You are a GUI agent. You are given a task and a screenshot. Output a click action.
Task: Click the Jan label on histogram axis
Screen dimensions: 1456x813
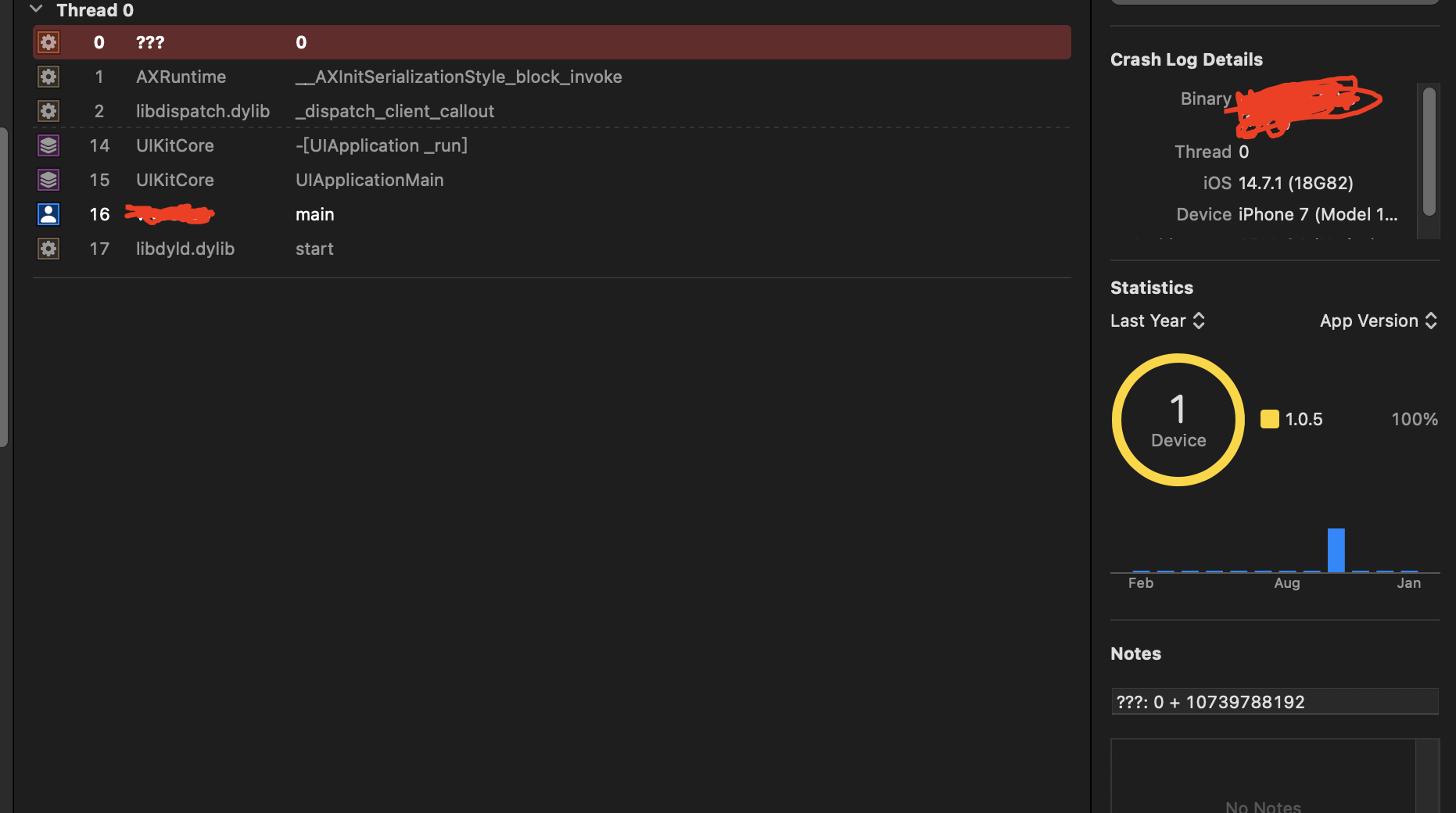pos(1409,582)
